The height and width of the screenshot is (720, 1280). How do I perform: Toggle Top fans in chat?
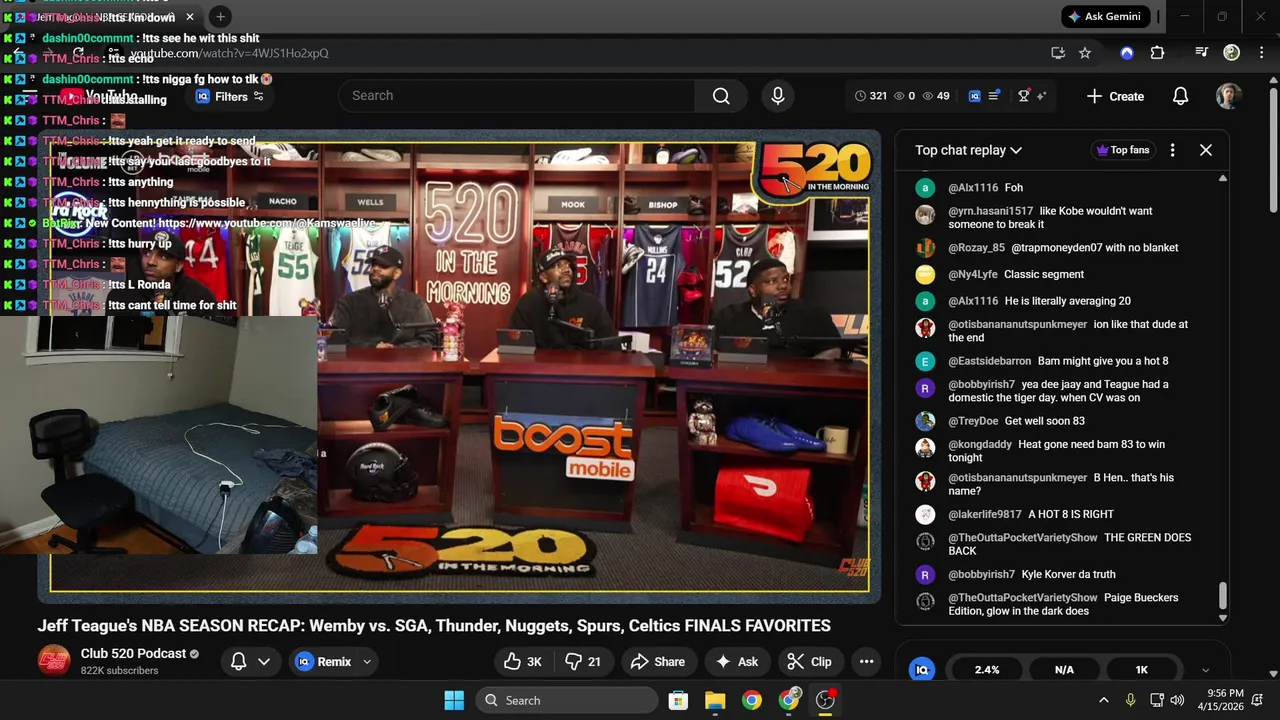[1123, 150]
